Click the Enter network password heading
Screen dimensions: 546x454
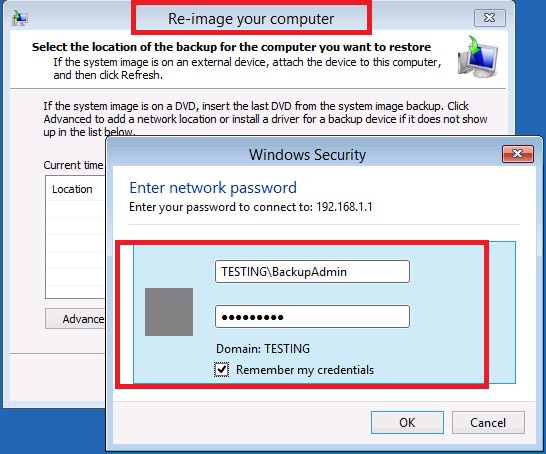213,187
